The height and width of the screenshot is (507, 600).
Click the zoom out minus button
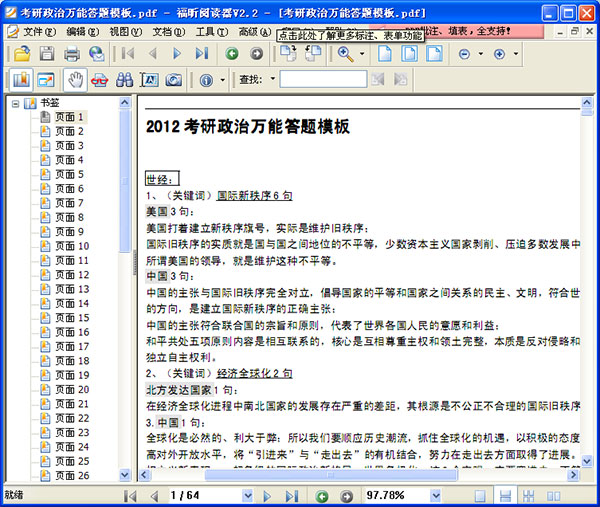(x=464, y=54)
